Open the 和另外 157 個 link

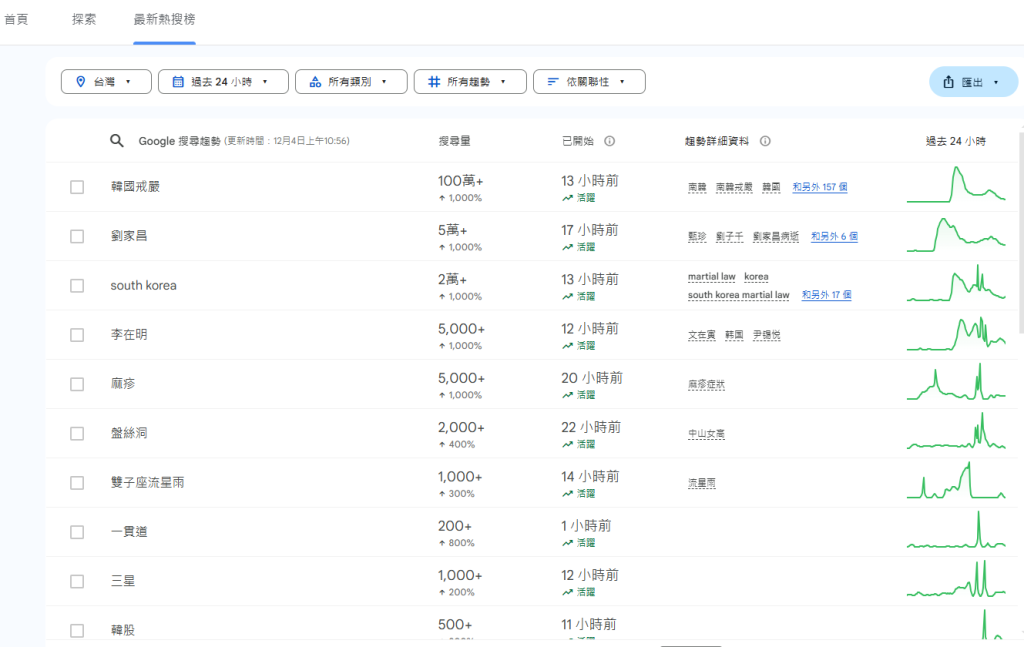pyautogui.click(x=819, y=187)
